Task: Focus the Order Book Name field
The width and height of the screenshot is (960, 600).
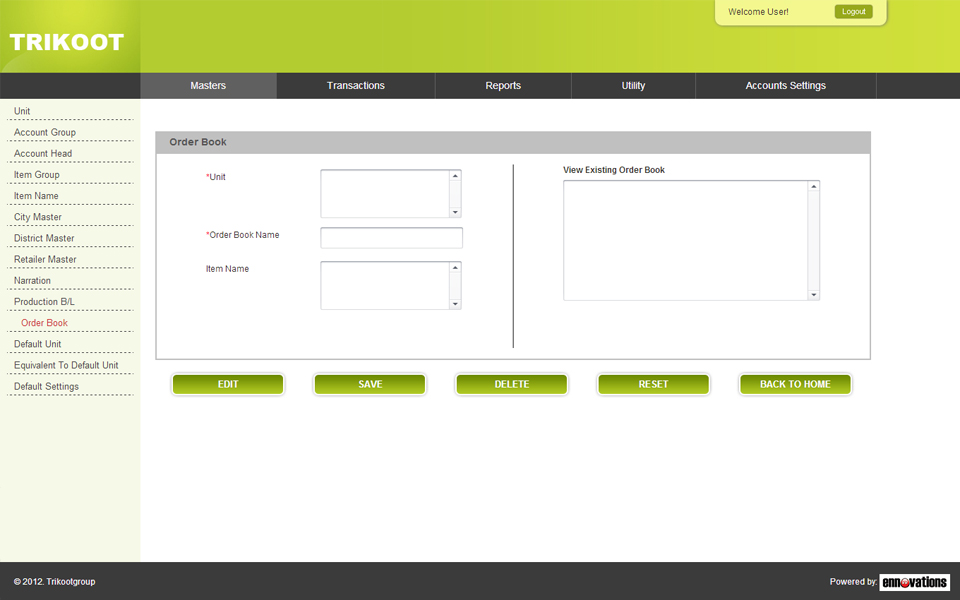Action: [x=391, y=238]
